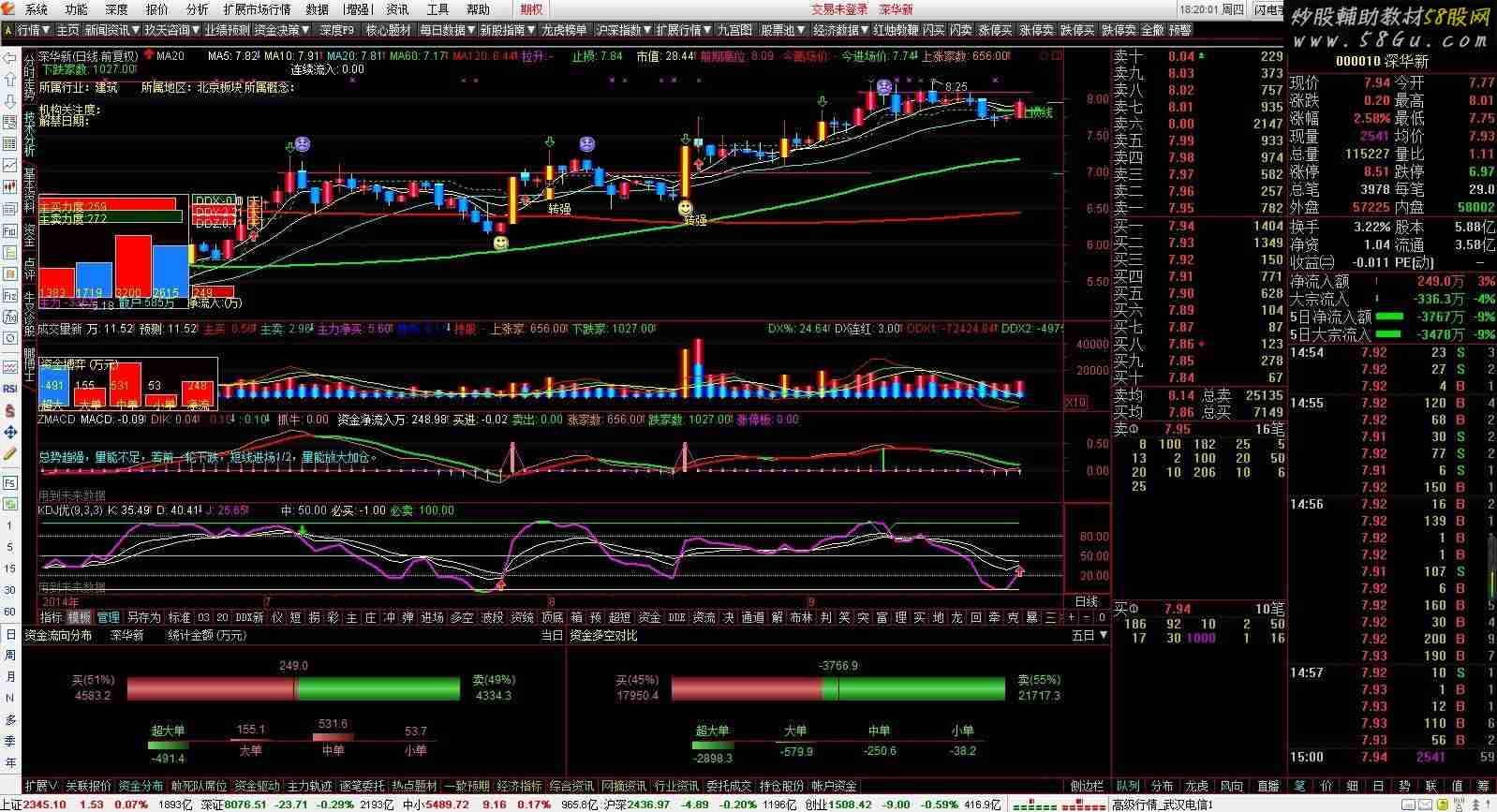Select the 月 period in left sidebar
Screen dimensions: 1497x812
tap(10, 677)
